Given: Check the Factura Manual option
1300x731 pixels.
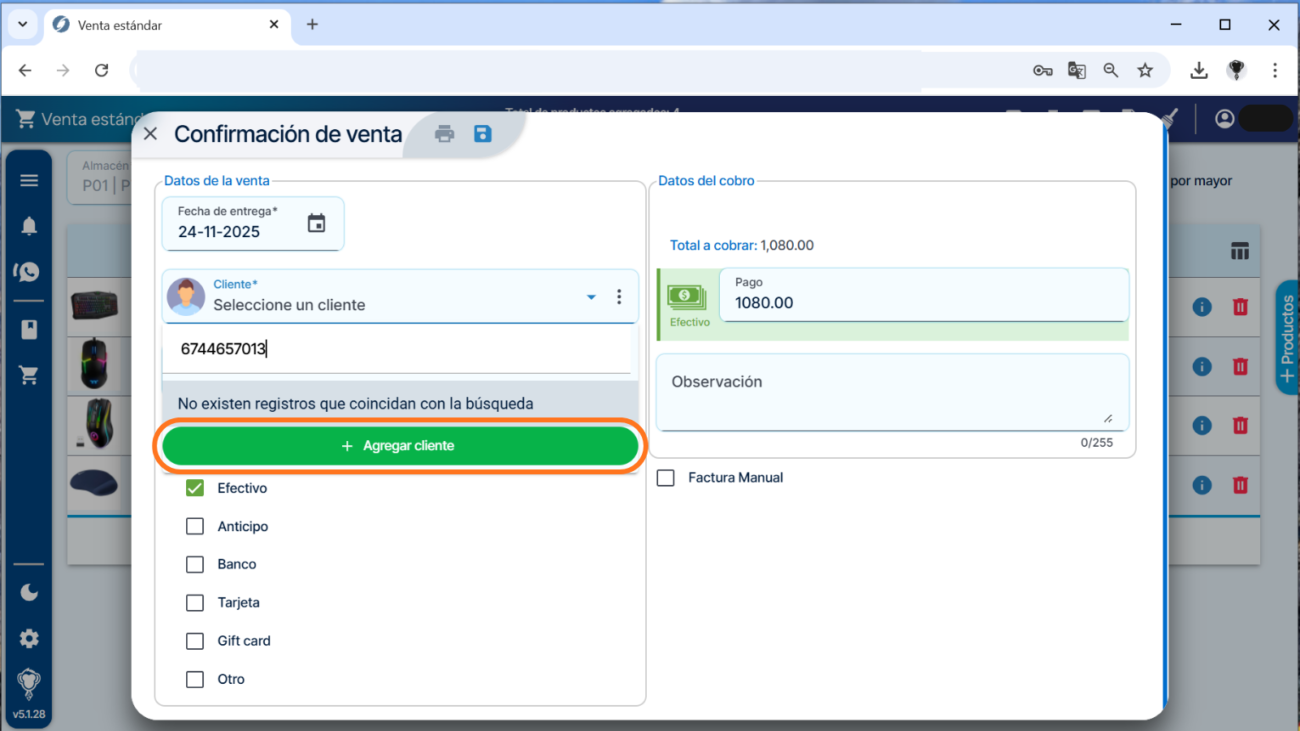Looking at the screenshot, I should pyautogui.click(x=666, y=478).
